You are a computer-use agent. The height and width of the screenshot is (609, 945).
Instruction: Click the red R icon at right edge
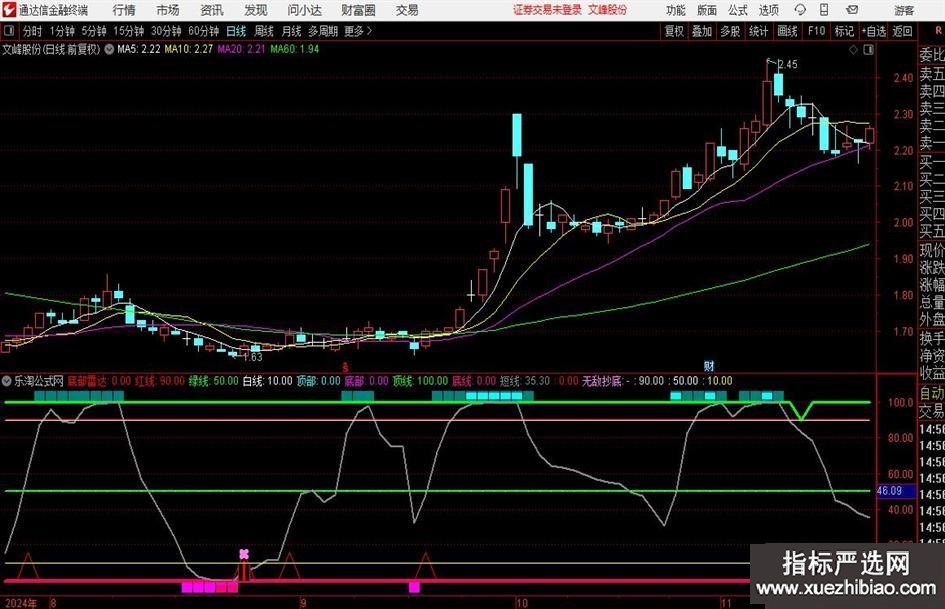coord(938,31)
